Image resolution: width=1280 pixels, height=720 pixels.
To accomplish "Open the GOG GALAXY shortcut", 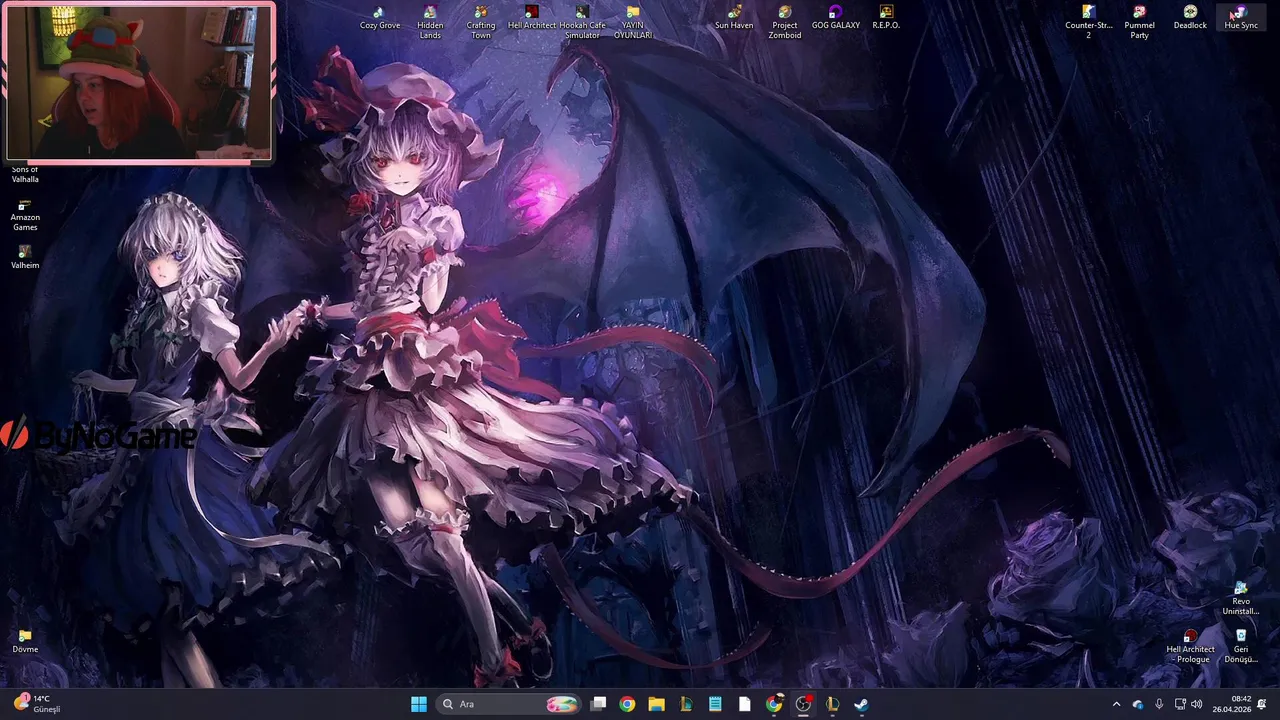I will coord(835,18).
